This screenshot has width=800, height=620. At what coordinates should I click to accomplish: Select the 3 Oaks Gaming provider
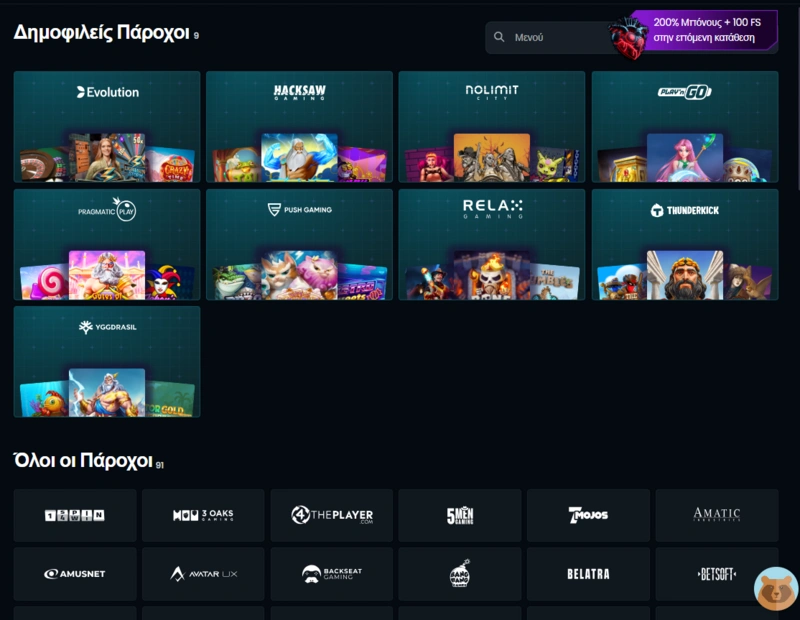pyautogui.click(x=202, y=515)
